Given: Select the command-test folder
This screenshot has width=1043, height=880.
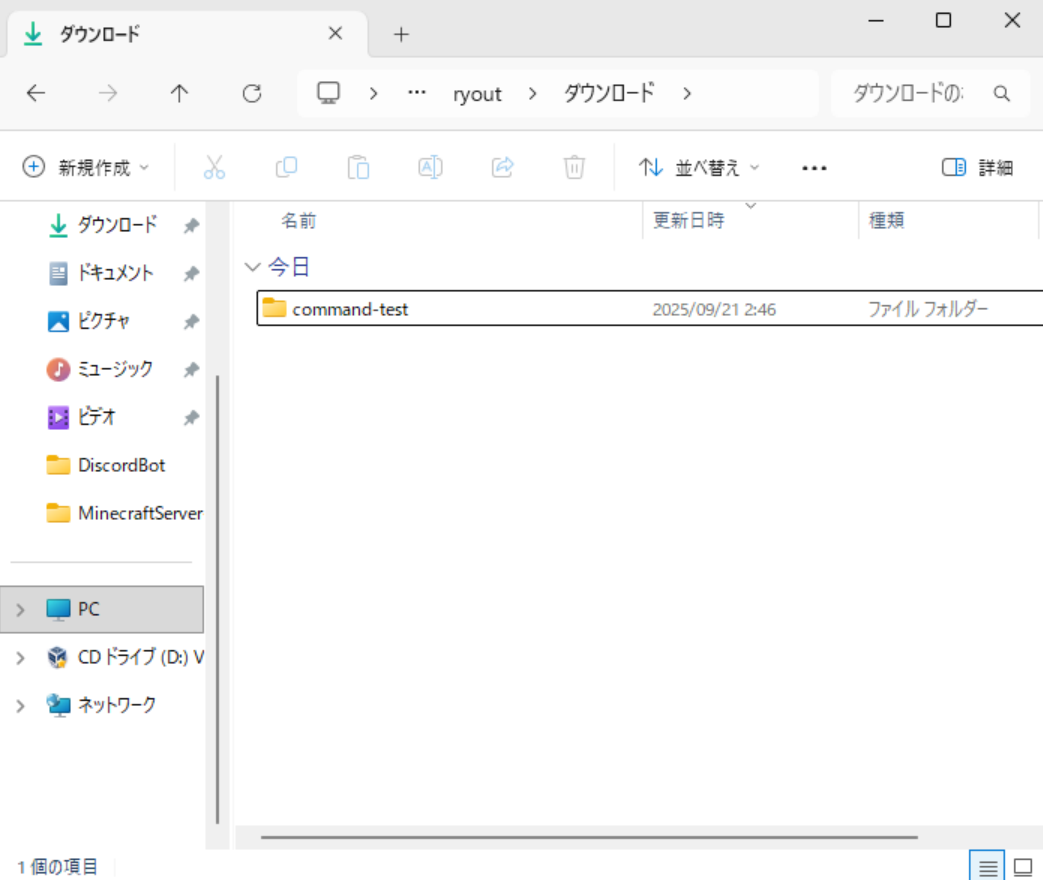Looking at the screenshot, I should coord(350,309).
